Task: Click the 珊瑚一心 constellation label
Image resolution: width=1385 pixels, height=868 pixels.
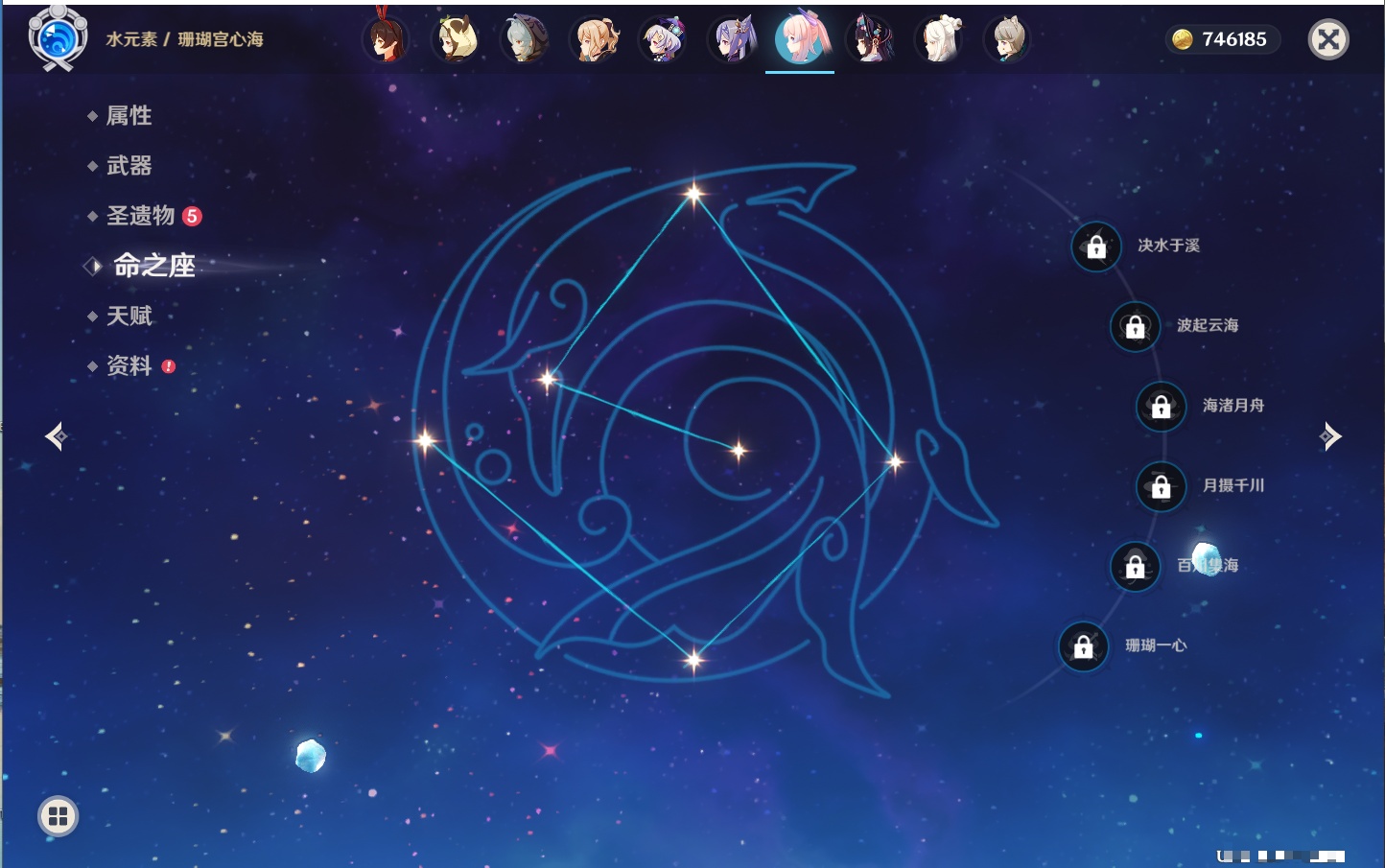Action: pos(1156,645)
